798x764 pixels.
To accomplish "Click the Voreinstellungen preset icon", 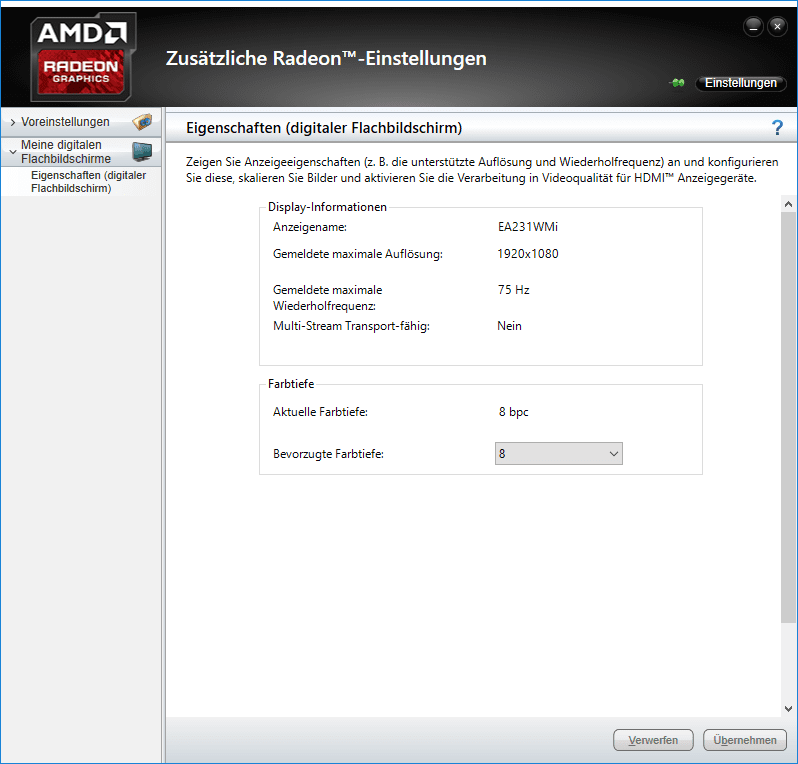I will point(142,122).
